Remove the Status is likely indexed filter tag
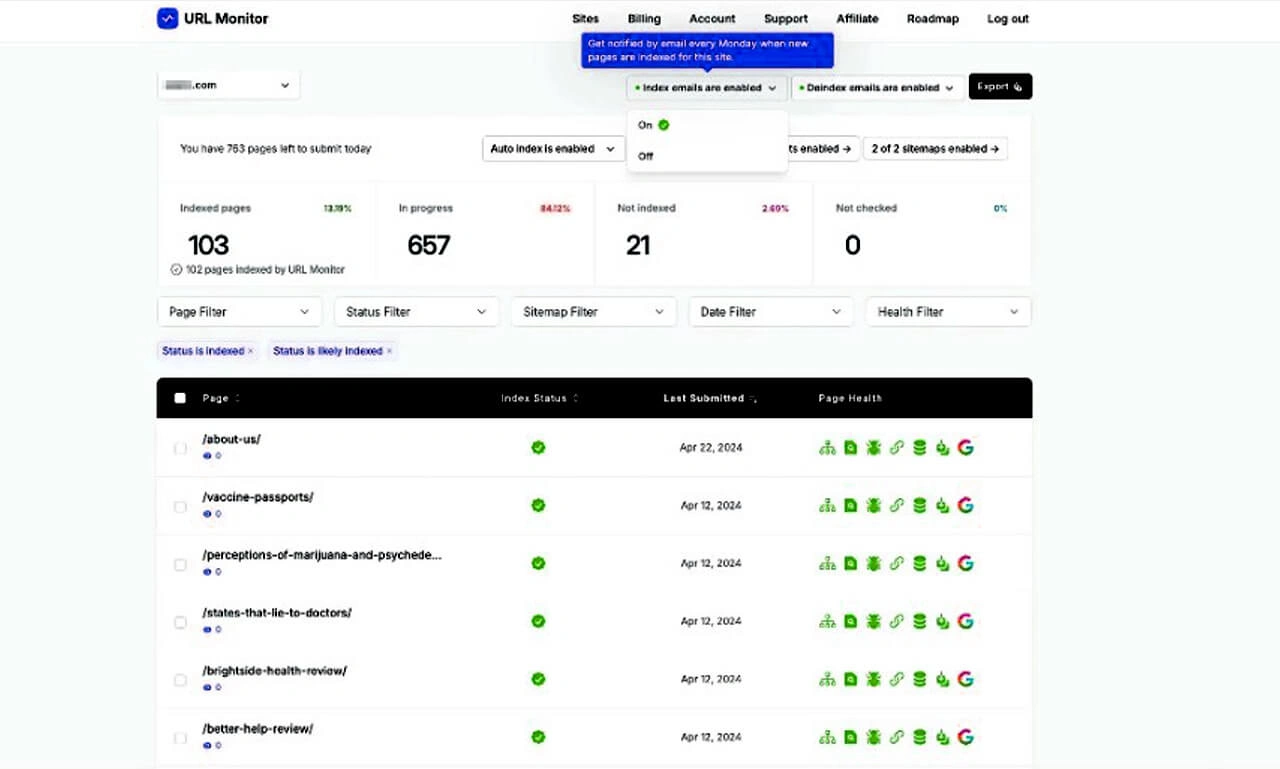The height and width of the screenshot is (769, 1280). tap(389, 351)
